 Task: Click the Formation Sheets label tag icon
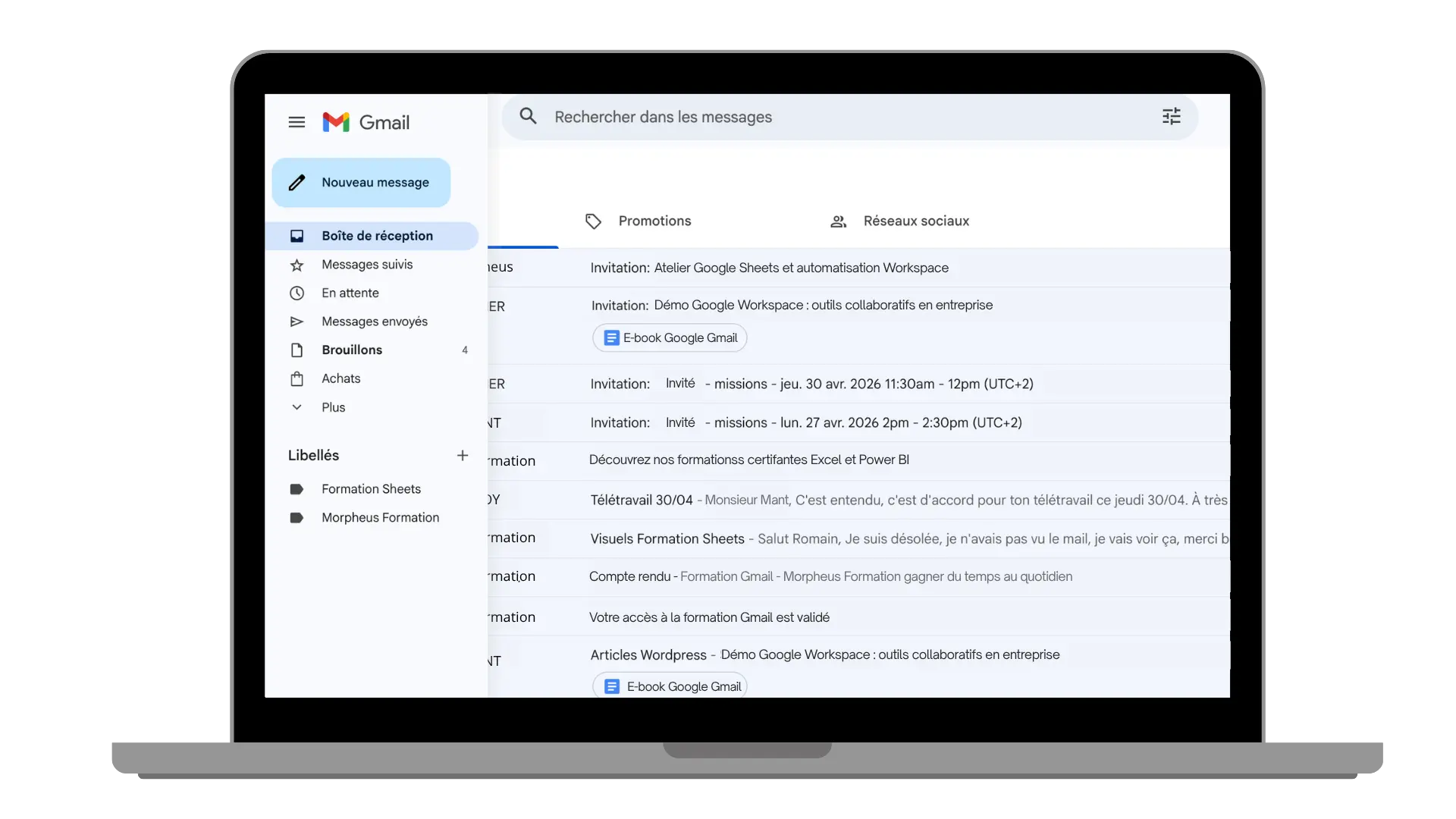(297, 489)
